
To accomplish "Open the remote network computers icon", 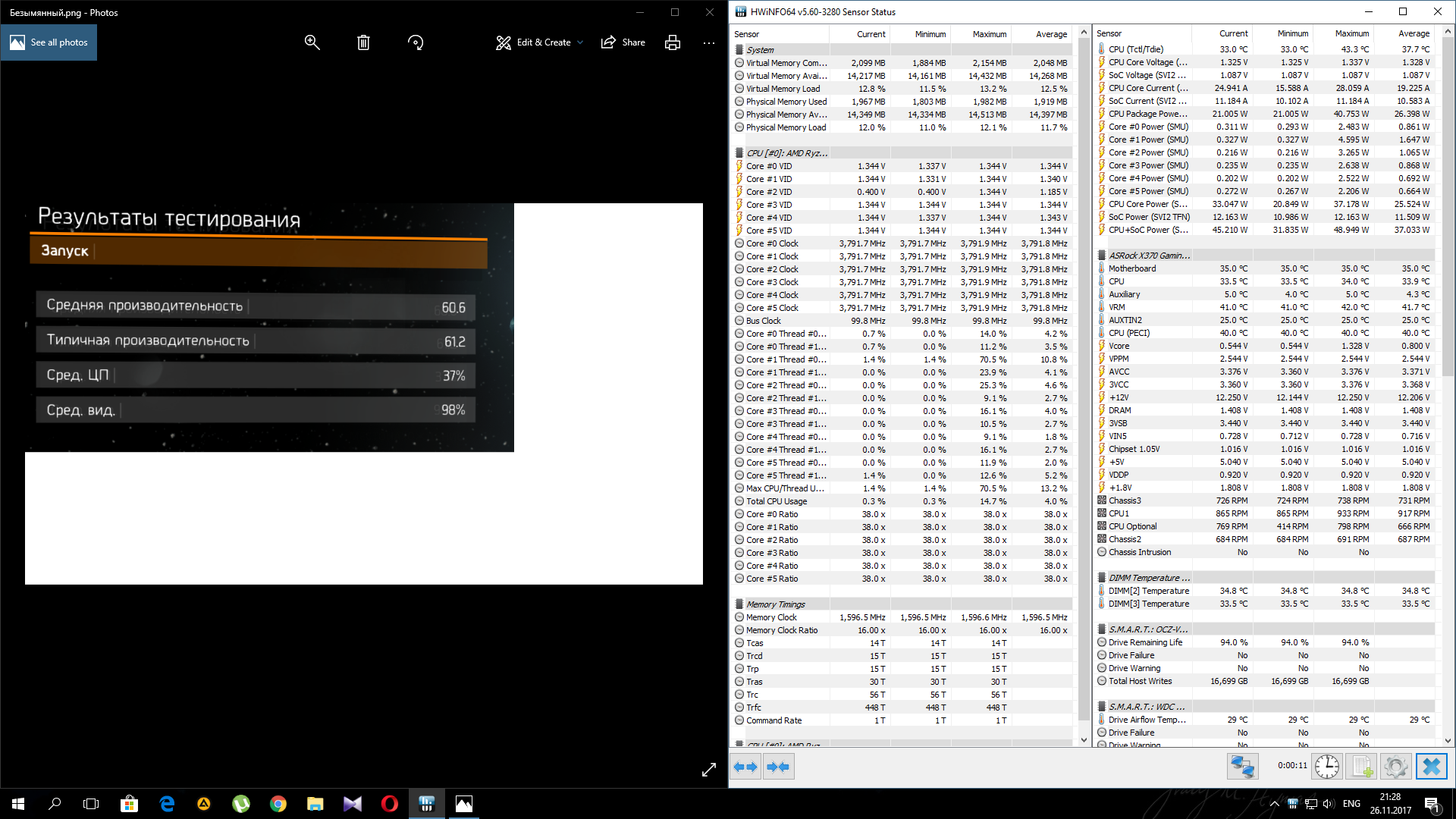I will (1242, 767).
